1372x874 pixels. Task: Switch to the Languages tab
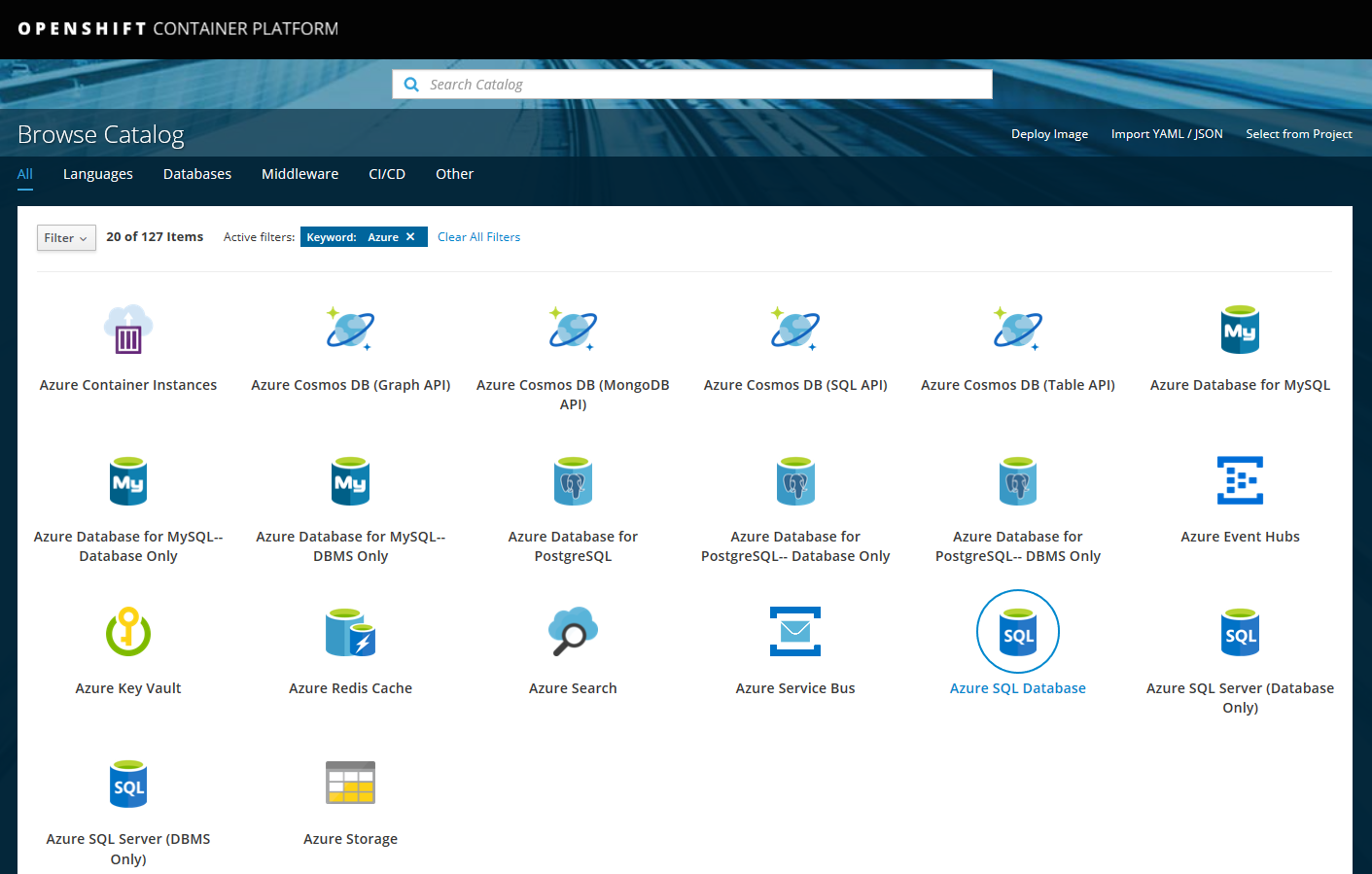point(98,174)
